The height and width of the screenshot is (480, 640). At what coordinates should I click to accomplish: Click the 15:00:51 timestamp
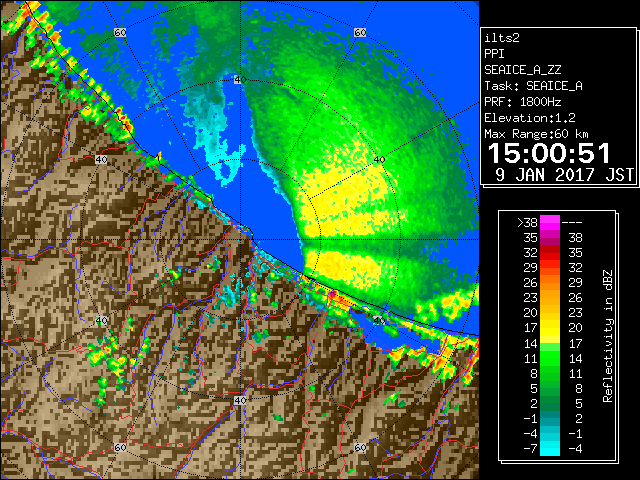point(549,154)
